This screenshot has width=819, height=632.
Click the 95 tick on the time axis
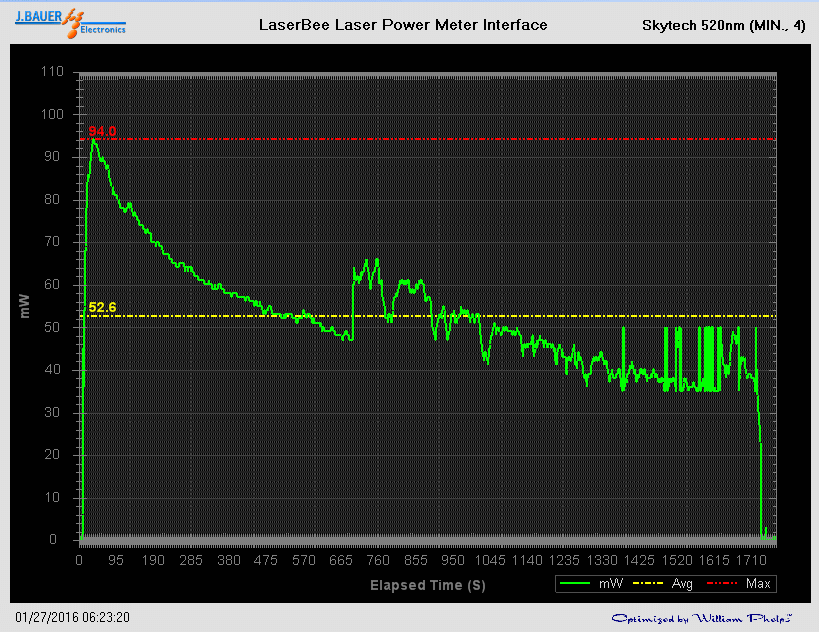[x=117, y=561]
